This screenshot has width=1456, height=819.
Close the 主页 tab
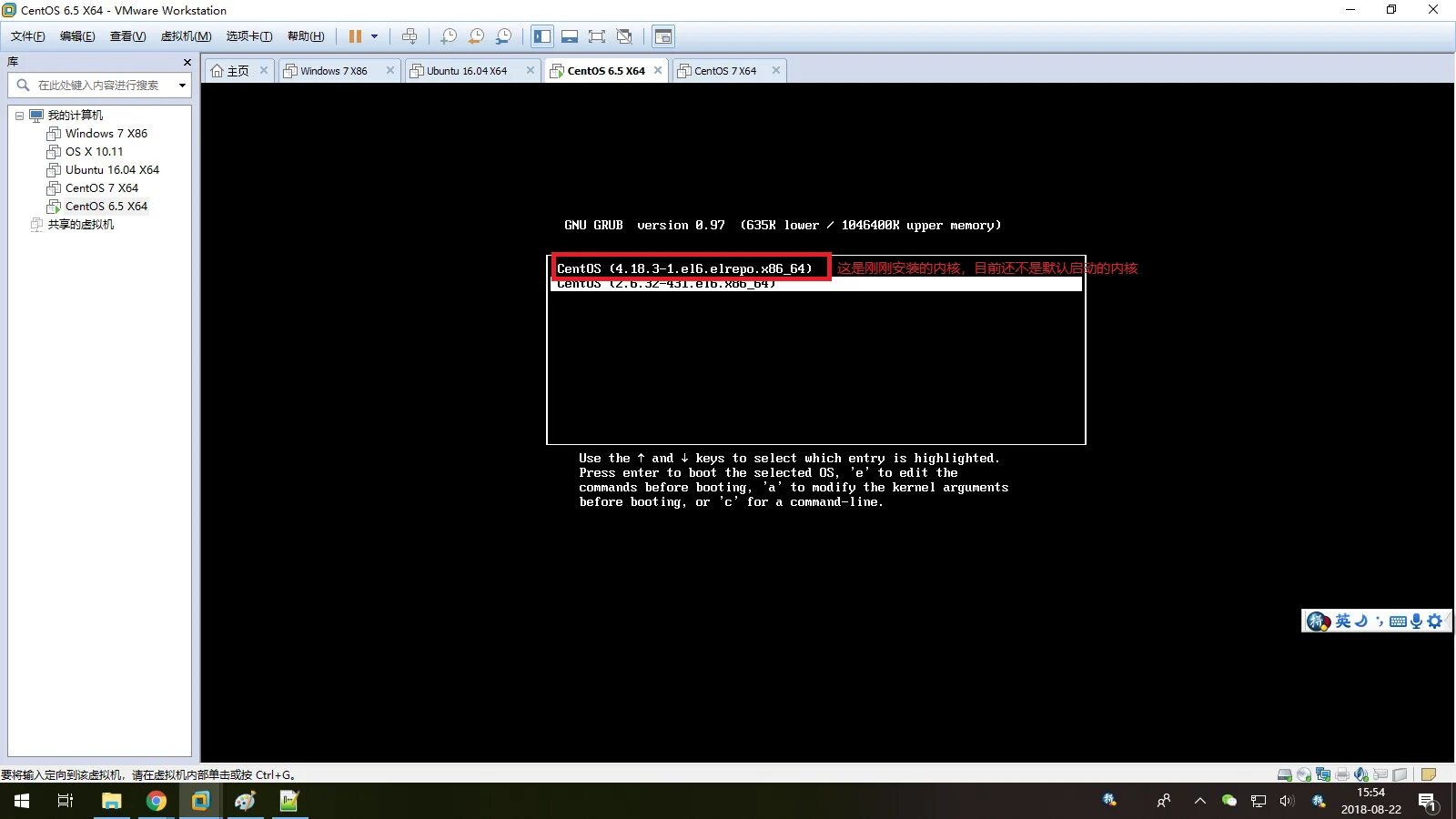pos(264,70)
